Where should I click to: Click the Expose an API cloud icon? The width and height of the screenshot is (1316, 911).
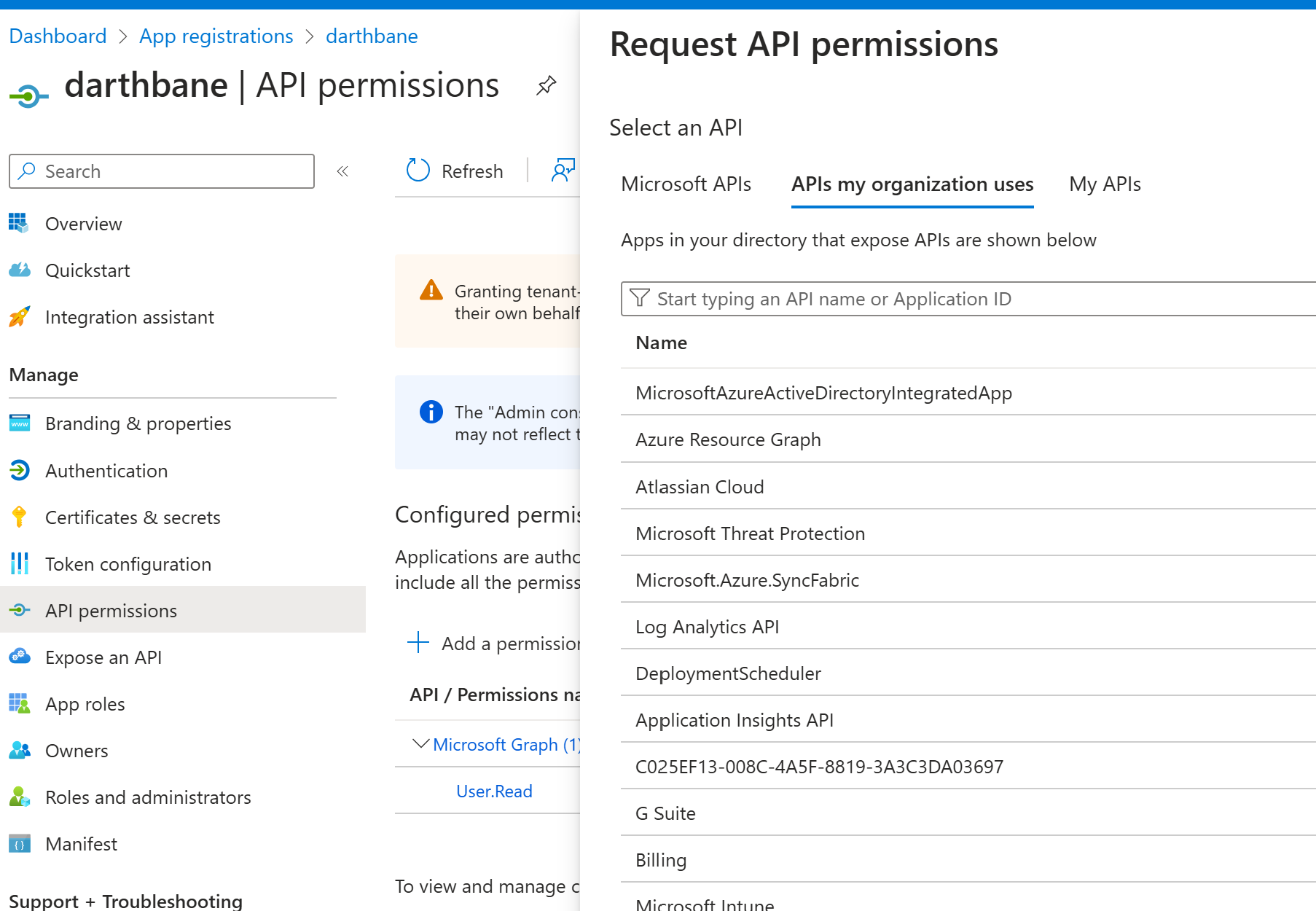pos(20,657)
